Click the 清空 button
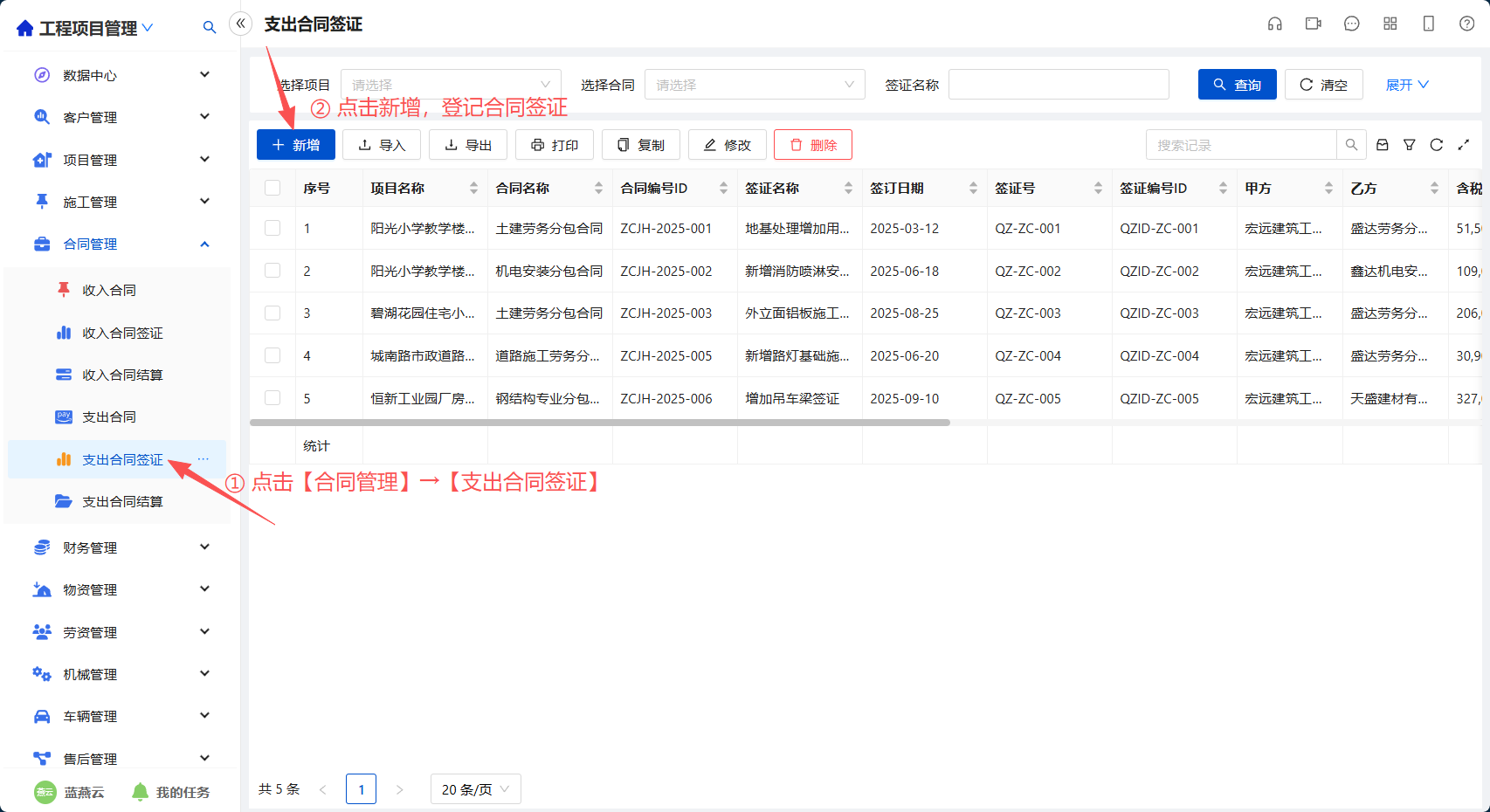 click(1324, 85)
